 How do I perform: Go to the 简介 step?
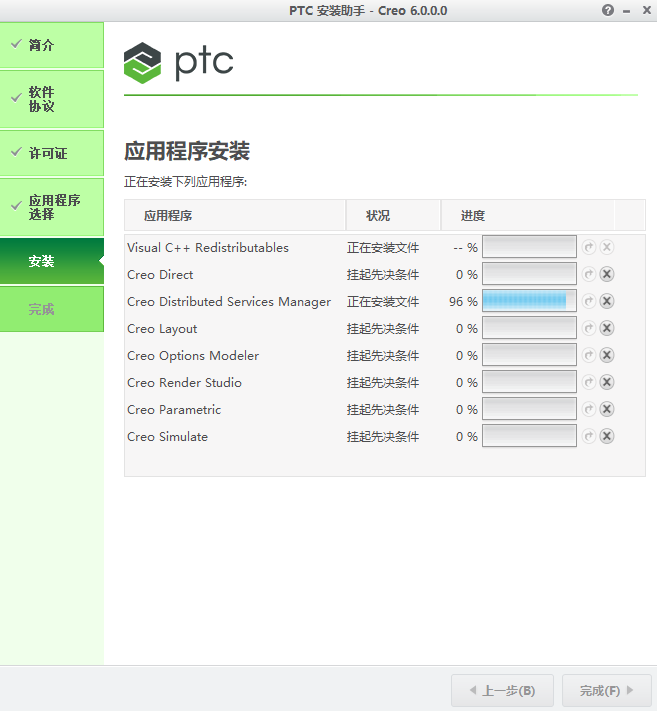tap(52, 45)
